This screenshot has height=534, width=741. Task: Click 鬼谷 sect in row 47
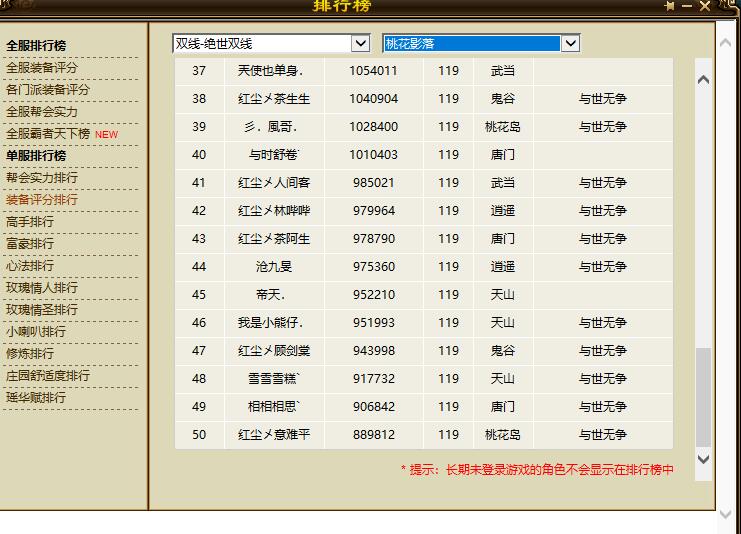click(502, 351)
